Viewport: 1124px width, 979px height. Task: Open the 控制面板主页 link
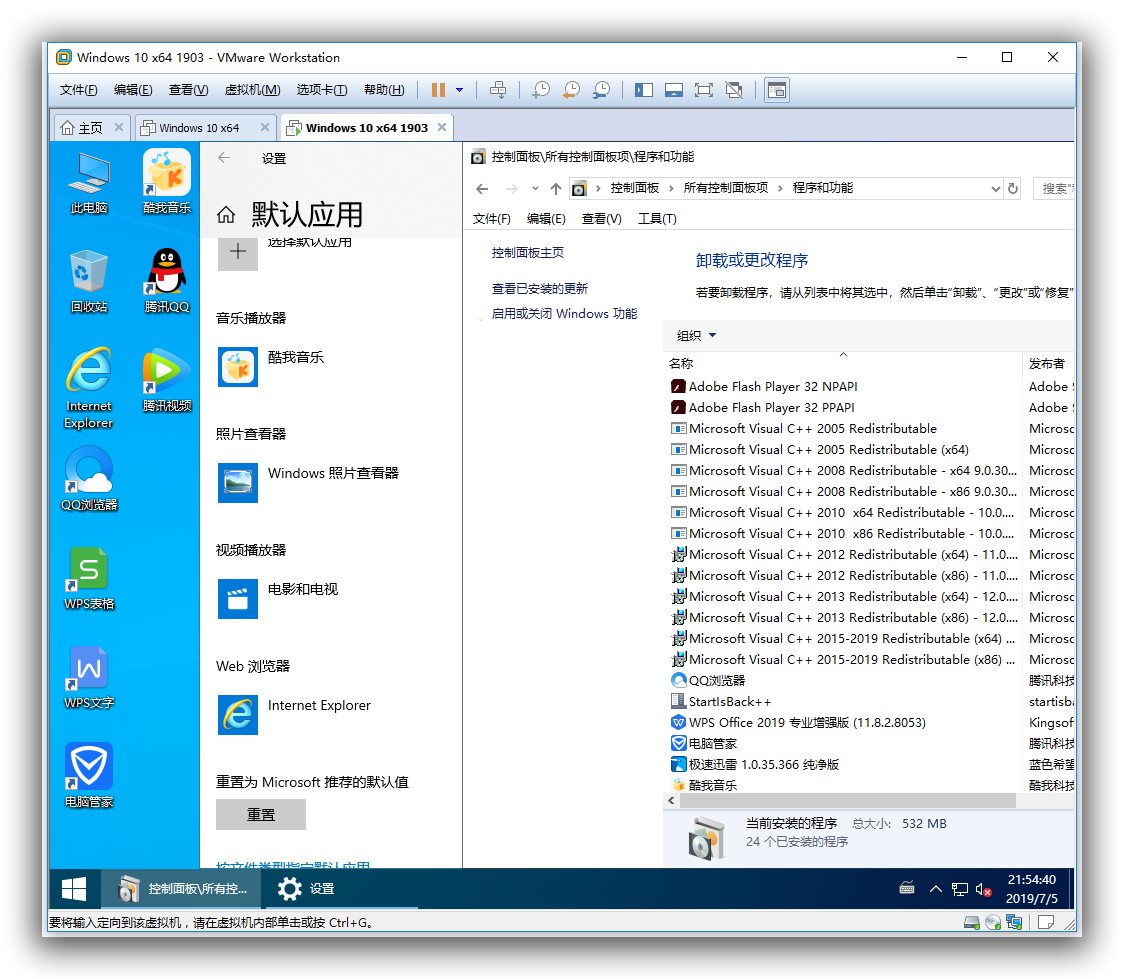pos(528,252)
